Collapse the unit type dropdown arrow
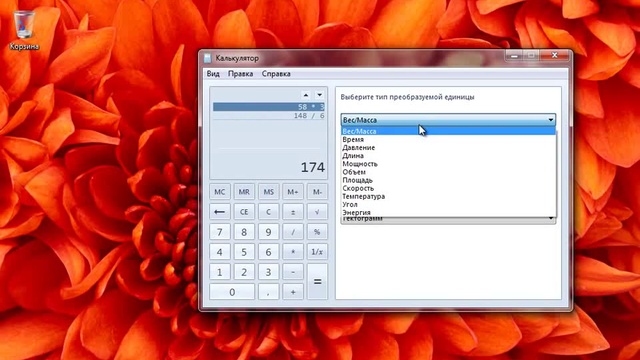 (x=551, y=120)
